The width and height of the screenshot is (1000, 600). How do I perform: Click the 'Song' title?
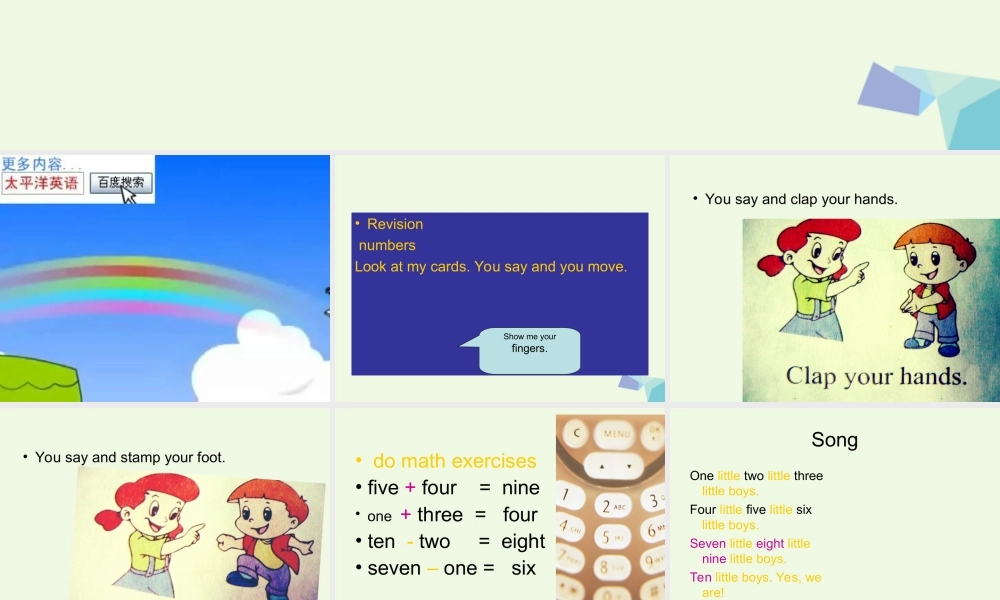pos(834,439)
